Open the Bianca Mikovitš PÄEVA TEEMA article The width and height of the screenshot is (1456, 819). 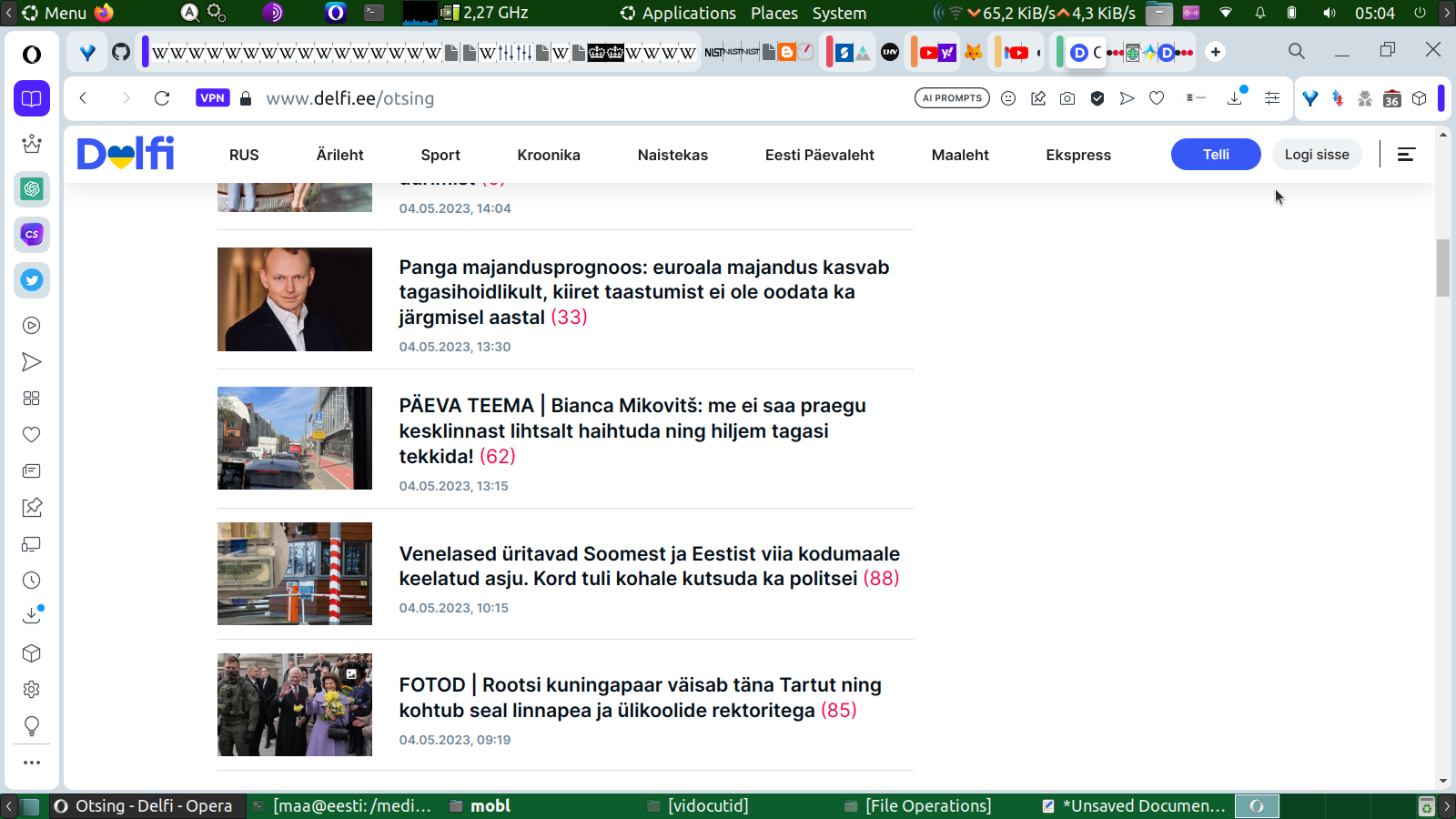[x=632, y=430]
